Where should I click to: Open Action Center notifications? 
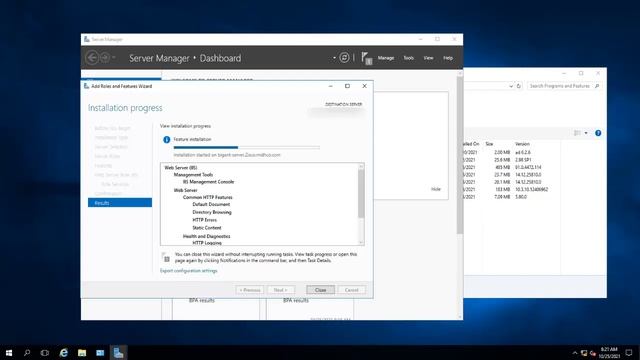629,353
